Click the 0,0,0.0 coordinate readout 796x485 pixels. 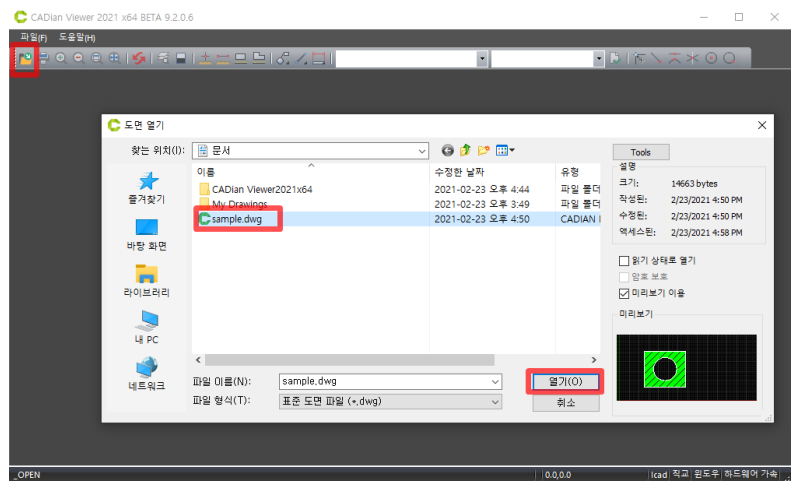tap(558, 475)
